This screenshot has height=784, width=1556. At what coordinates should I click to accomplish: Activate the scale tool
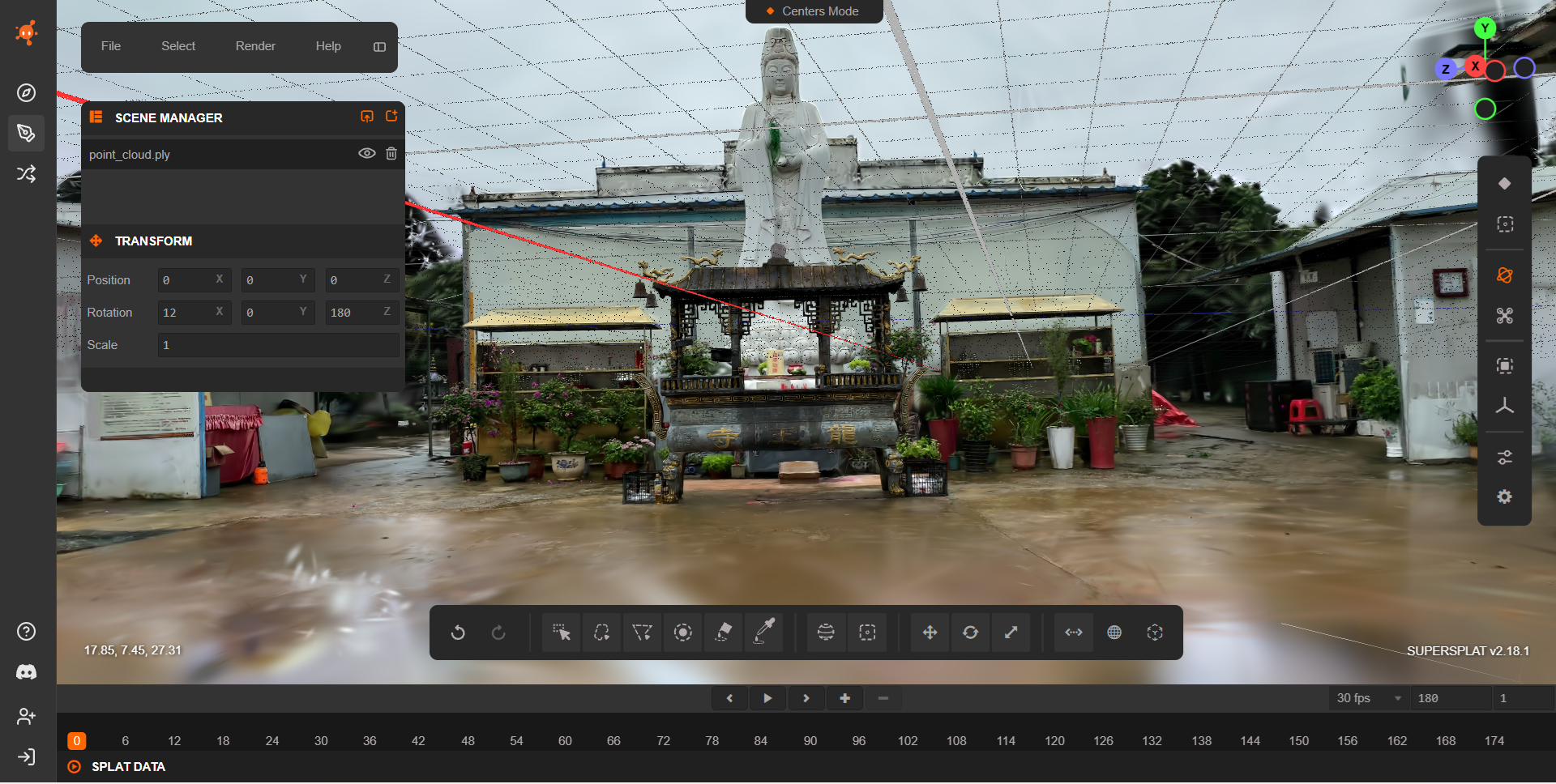coord(1011,633)
